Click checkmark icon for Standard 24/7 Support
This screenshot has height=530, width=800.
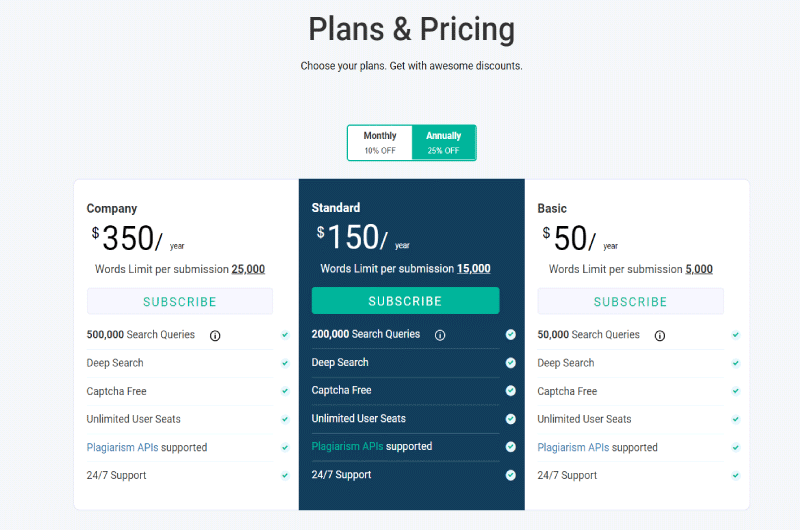click(510, 475)
